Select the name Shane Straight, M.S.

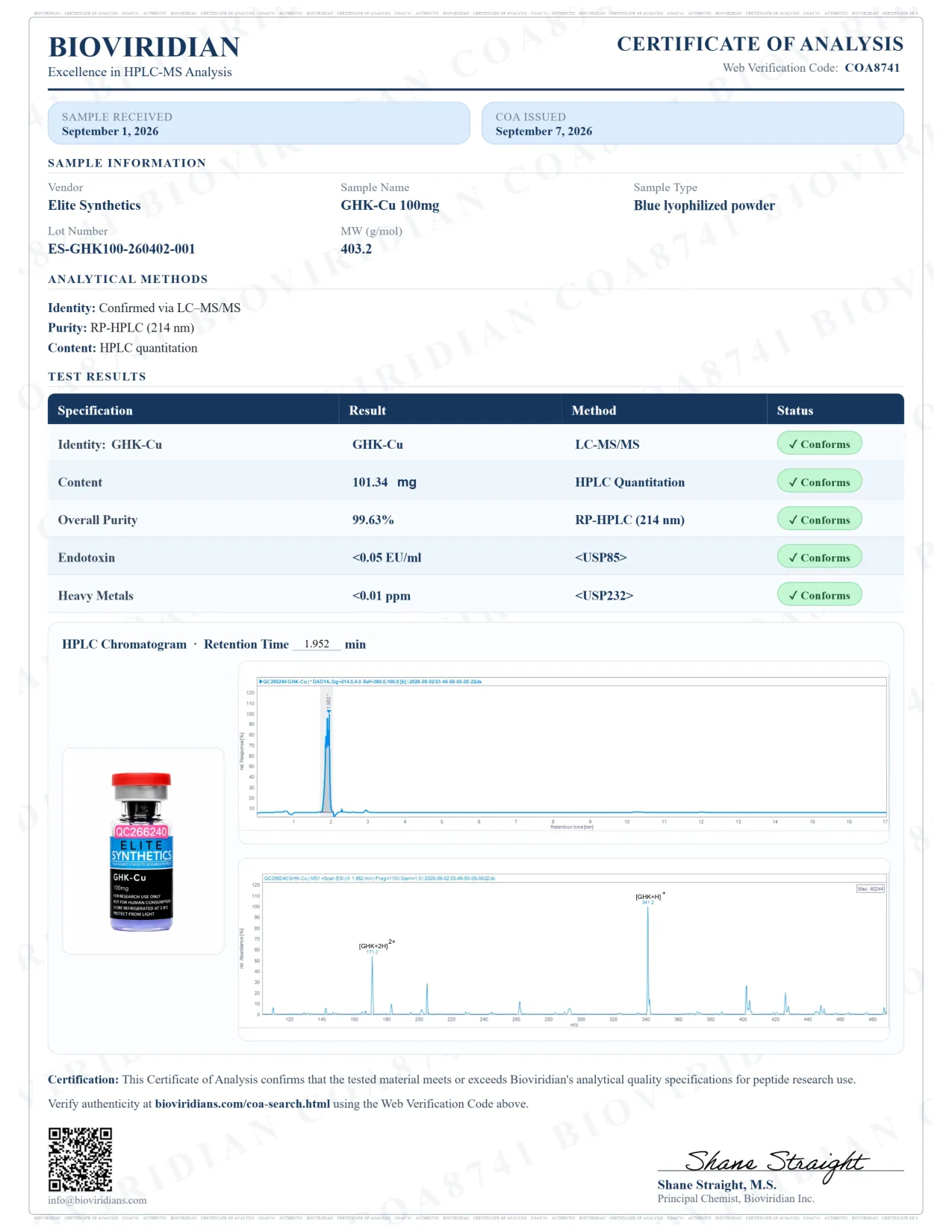point(717,1185)
